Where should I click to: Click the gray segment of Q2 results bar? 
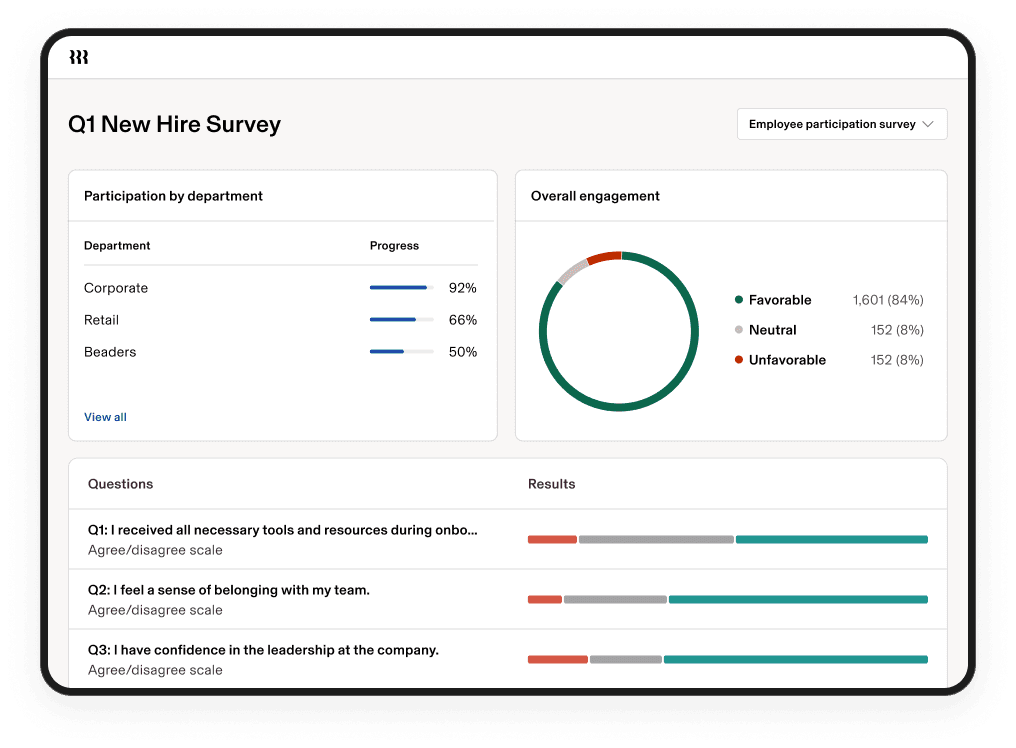coord(615,600)
